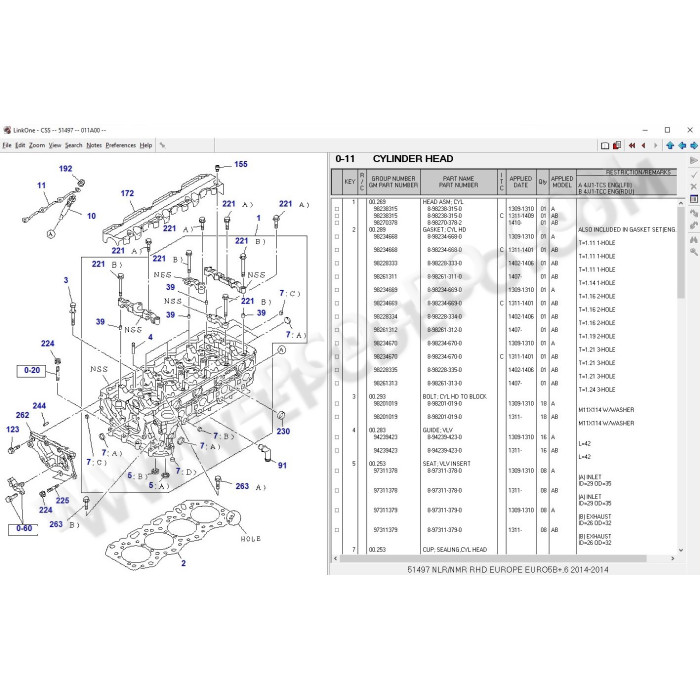The width and height of the screenshot is (700, 700).
Task: Click 'GUIDE; VLV' part name
Action: (438, 430)
